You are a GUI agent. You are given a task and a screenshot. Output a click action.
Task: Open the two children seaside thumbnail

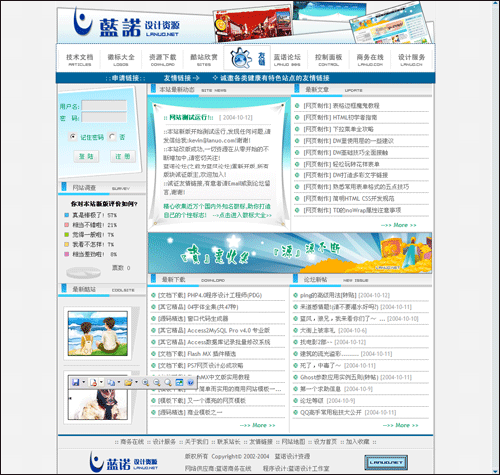98,333
